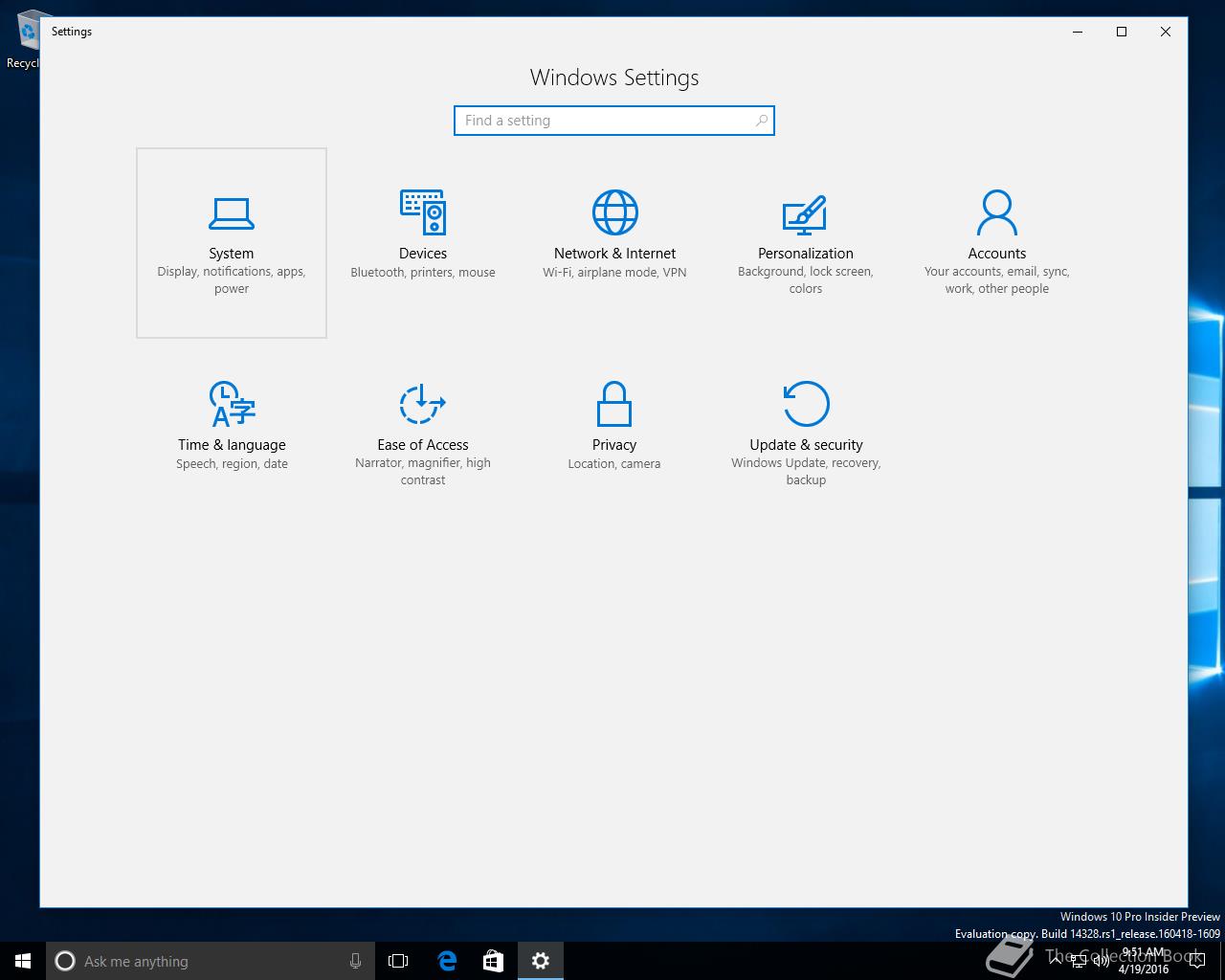The height and width of the screenshot is (980, 1225).
Task: Click the Ease of Access icon
Action: (x=423, y=404)
